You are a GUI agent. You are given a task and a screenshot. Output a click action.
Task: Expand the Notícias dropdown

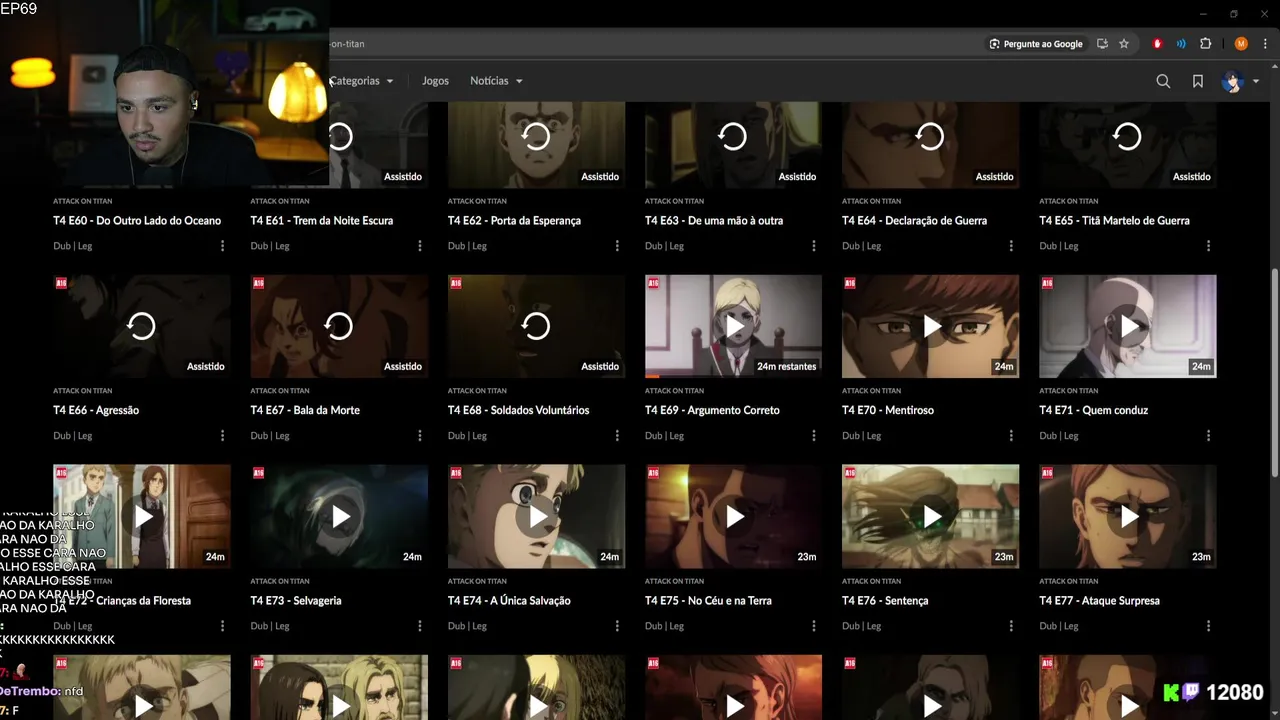pyautogui.click(x=496, y=81)
